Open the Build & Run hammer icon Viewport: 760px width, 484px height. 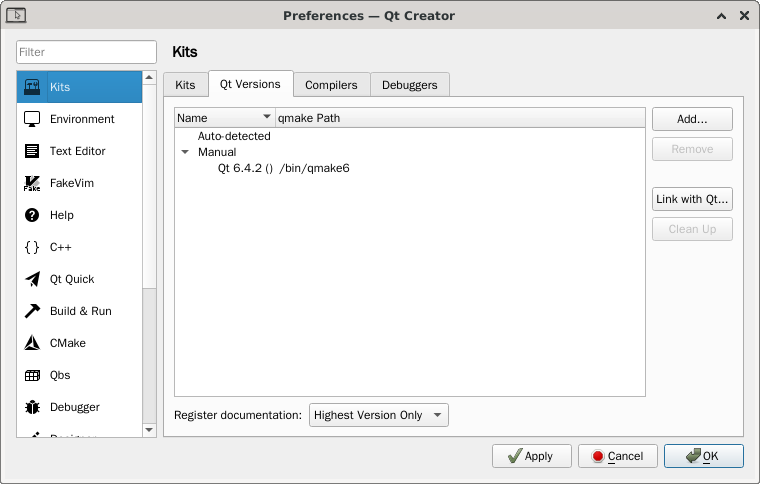pyautogui.click(x=32, y=311)
